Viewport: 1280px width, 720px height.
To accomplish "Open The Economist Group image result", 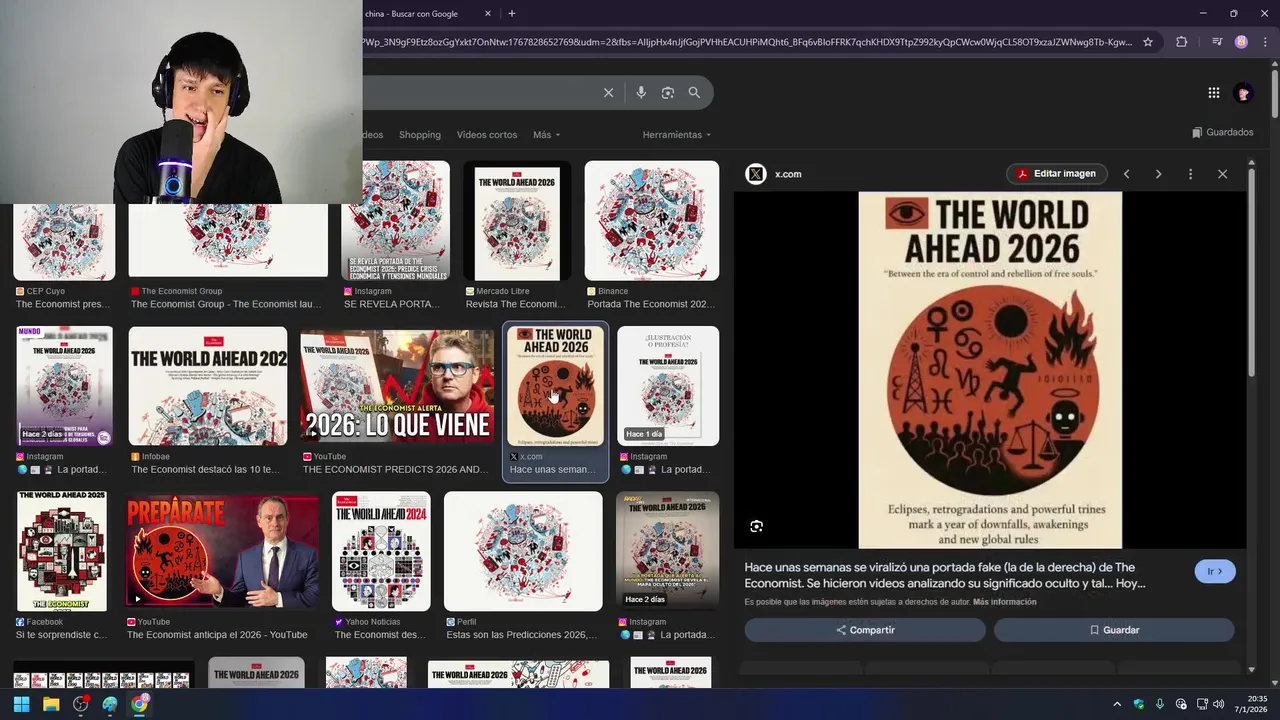I will point(228,238).
